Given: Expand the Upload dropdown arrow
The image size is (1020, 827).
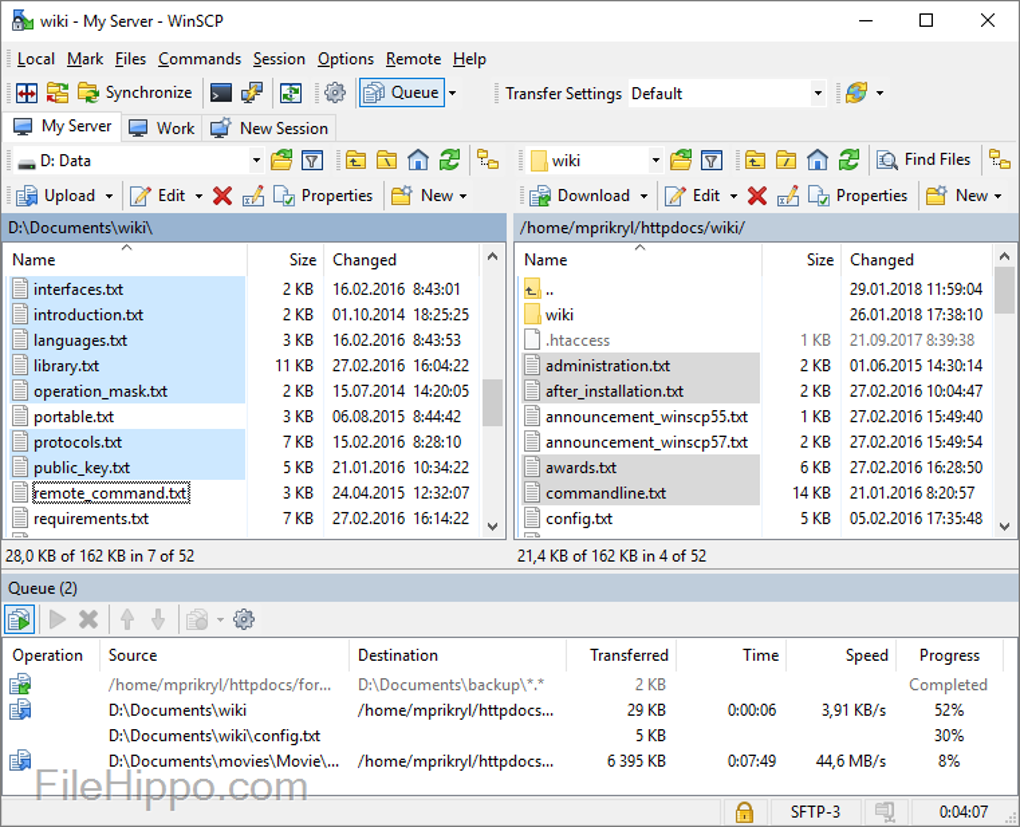Looking at the screenshot, I should [x=109, y=196].
